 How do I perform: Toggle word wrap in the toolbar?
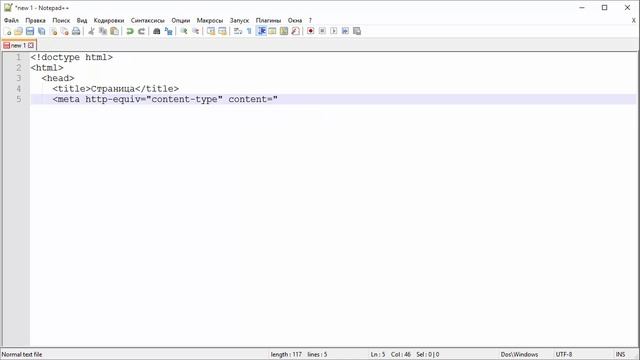point(238,31)
